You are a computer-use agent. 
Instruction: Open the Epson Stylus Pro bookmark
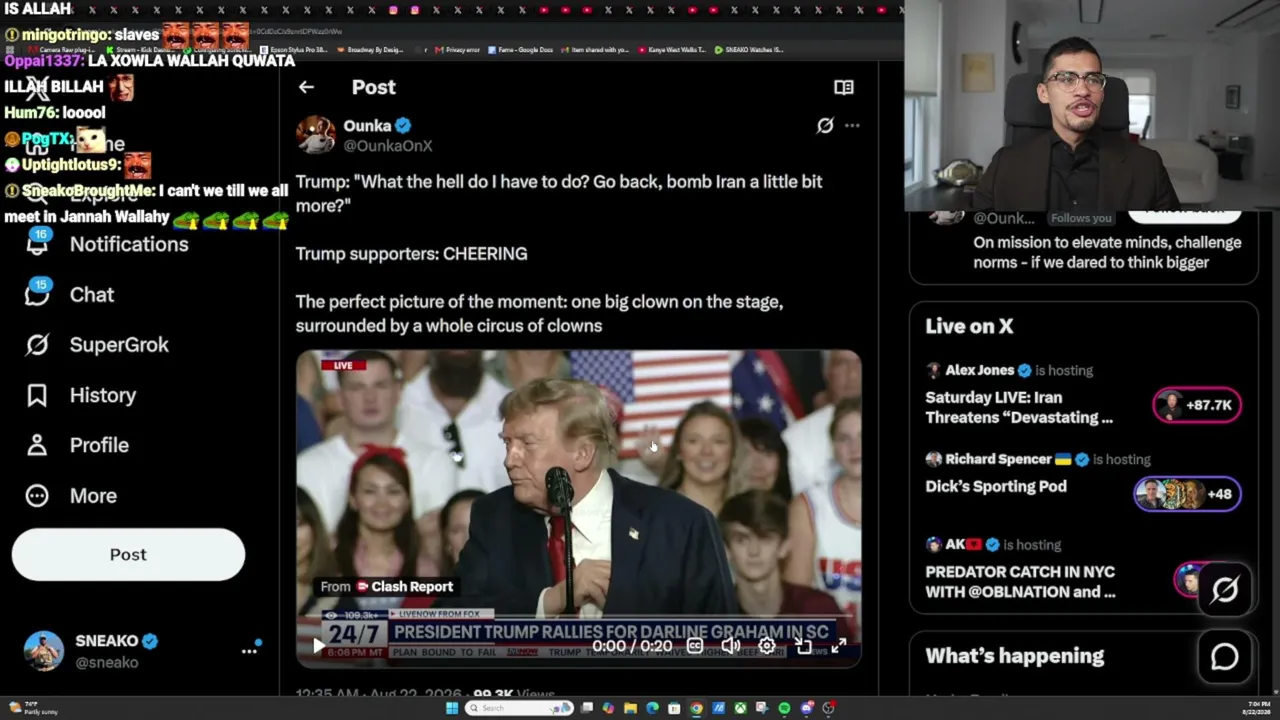point(294,49)
